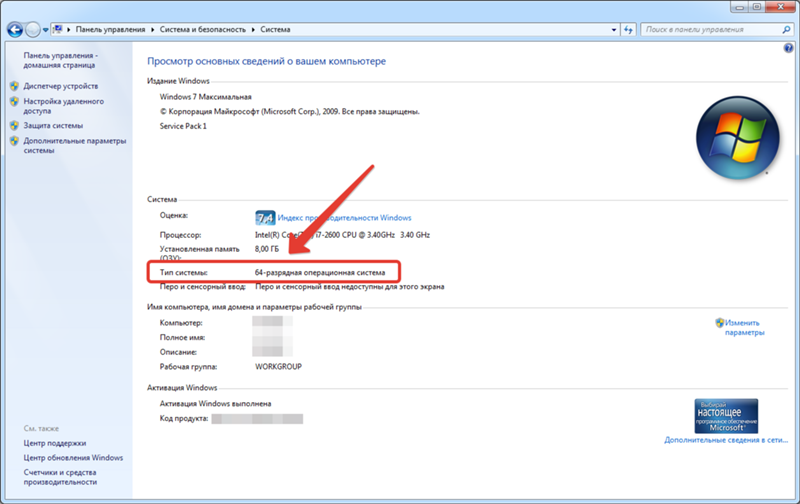Viewport: 800px width, 504px height.
Task: Expand the chevron after the computer icon
Action: pos(68,30)
